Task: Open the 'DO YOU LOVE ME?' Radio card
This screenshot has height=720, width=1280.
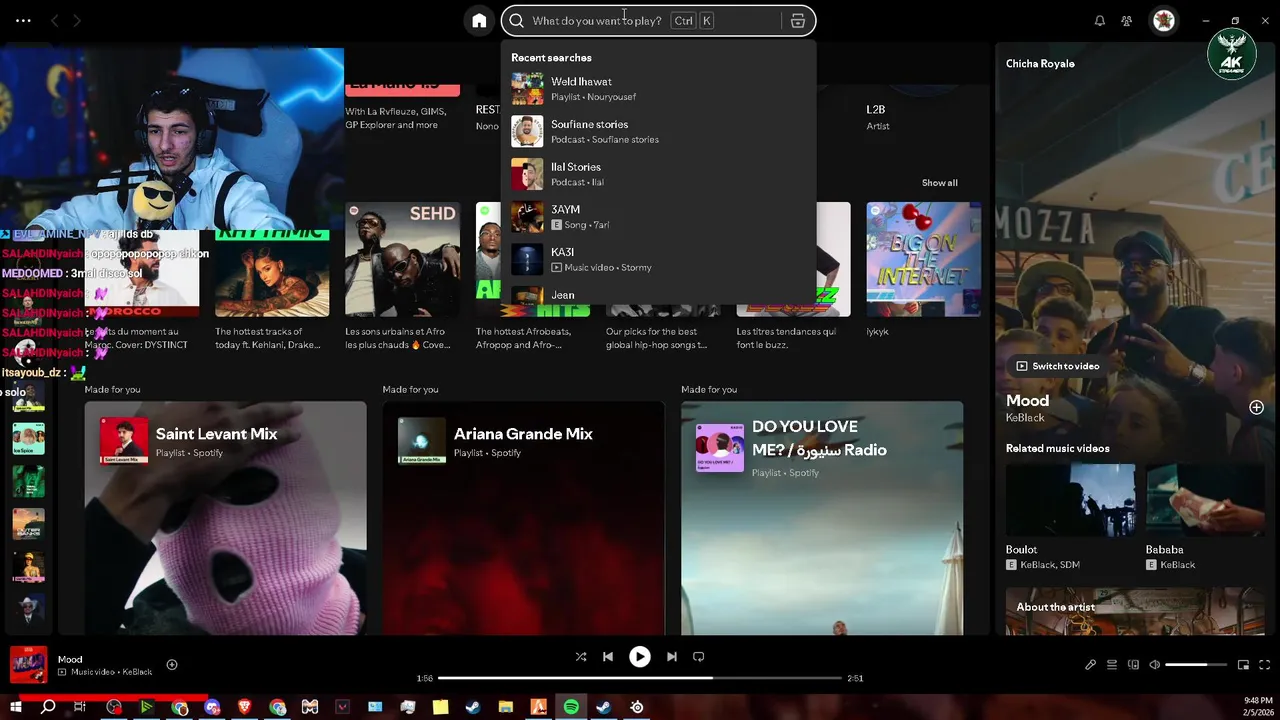Action: (x=822, y=518)
